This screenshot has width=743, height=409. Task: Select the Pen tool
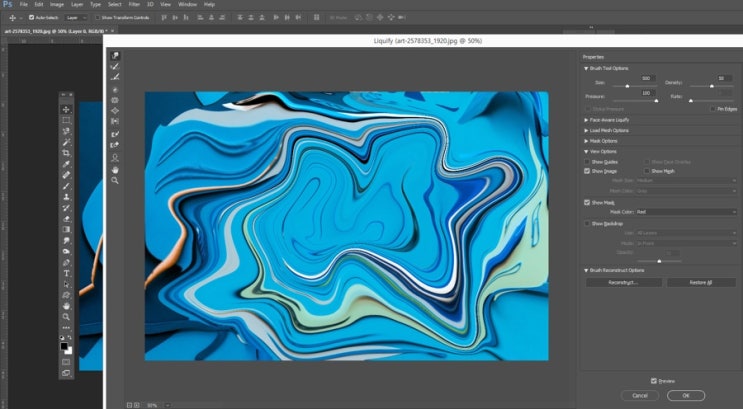point(66,262)
